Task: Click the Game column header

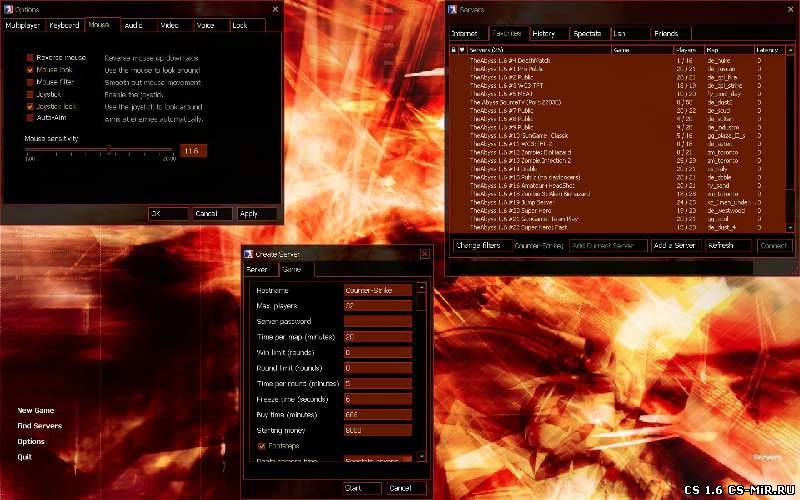Action: coord(642,50)
